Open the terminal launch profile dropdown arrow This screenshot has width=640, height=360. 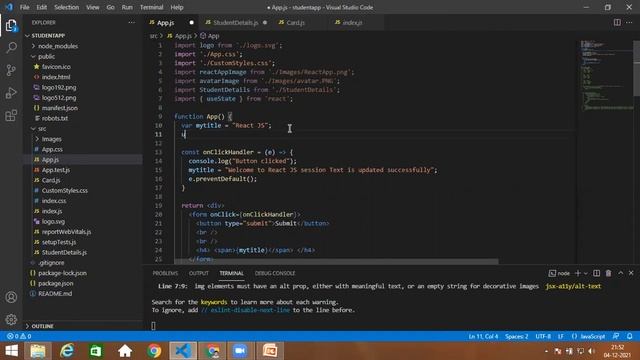(586, 273)
